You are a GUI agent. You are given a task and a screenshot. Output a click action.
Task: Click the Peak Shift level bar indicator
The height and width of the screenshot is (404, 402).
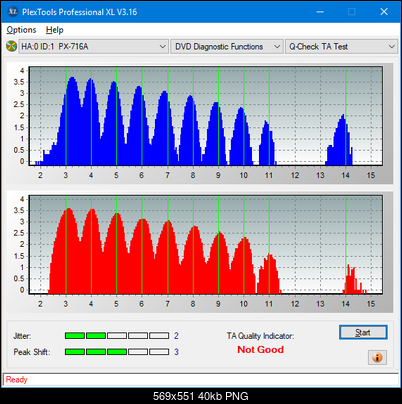[117, 352]
